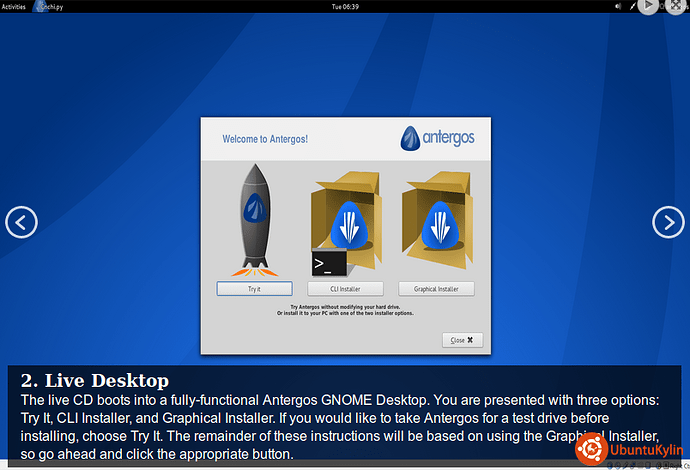The height and width of the screenshot is (470, 690).
Task: Advance to the next slide arrow
Action: pyautogui.click(x=668, y=222)
